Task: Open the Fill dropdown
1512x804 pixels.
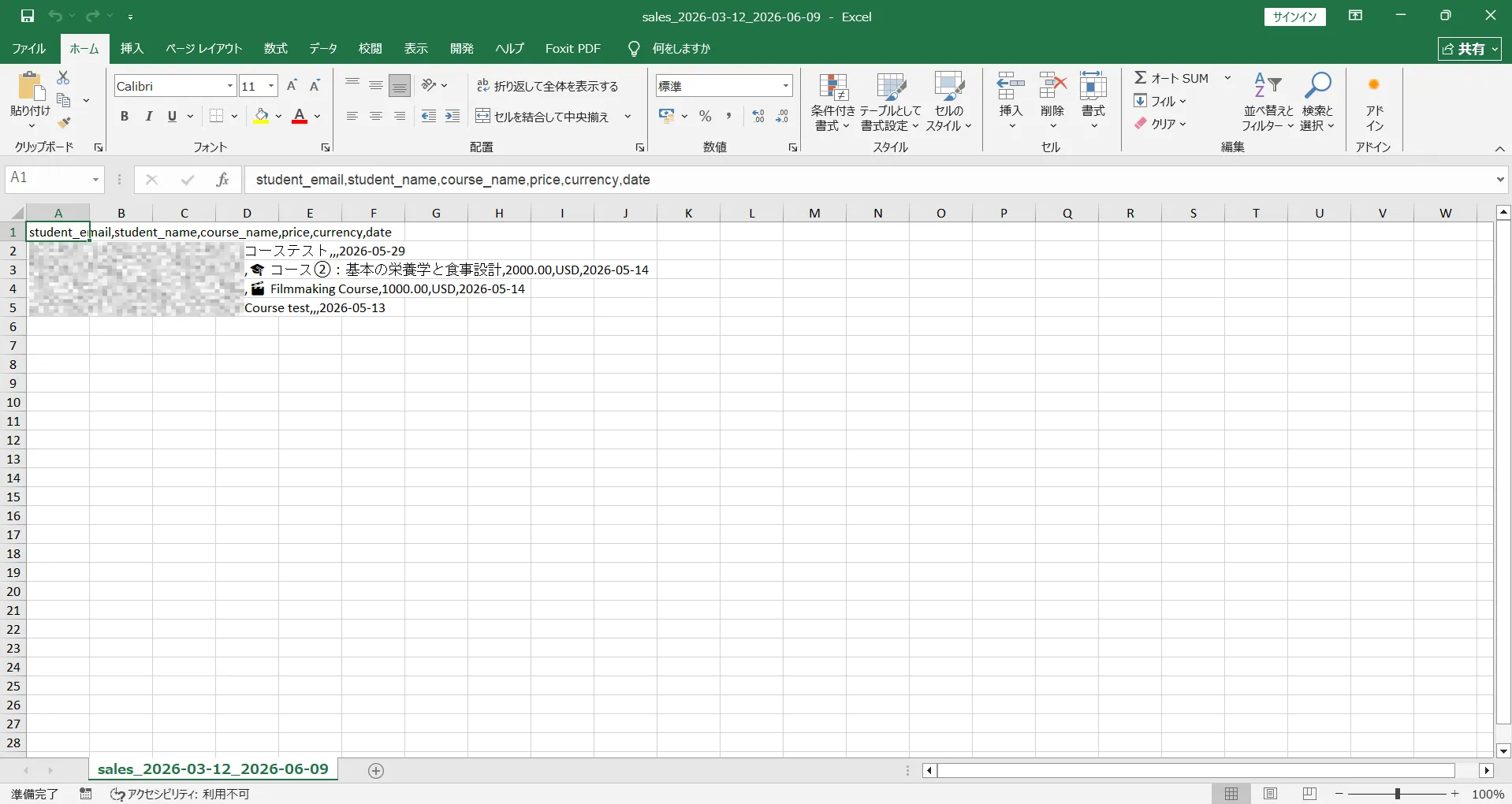Action: click(1160, 101)
